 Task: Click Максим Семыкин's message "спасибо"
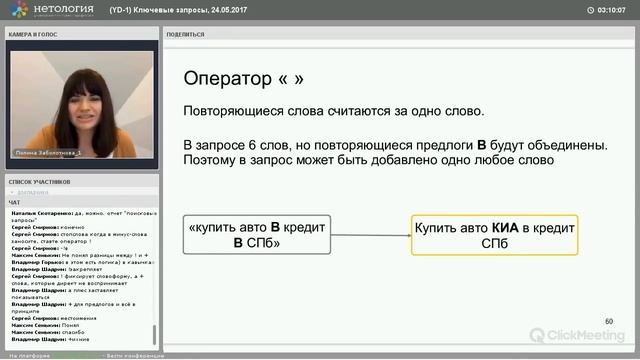48,332
